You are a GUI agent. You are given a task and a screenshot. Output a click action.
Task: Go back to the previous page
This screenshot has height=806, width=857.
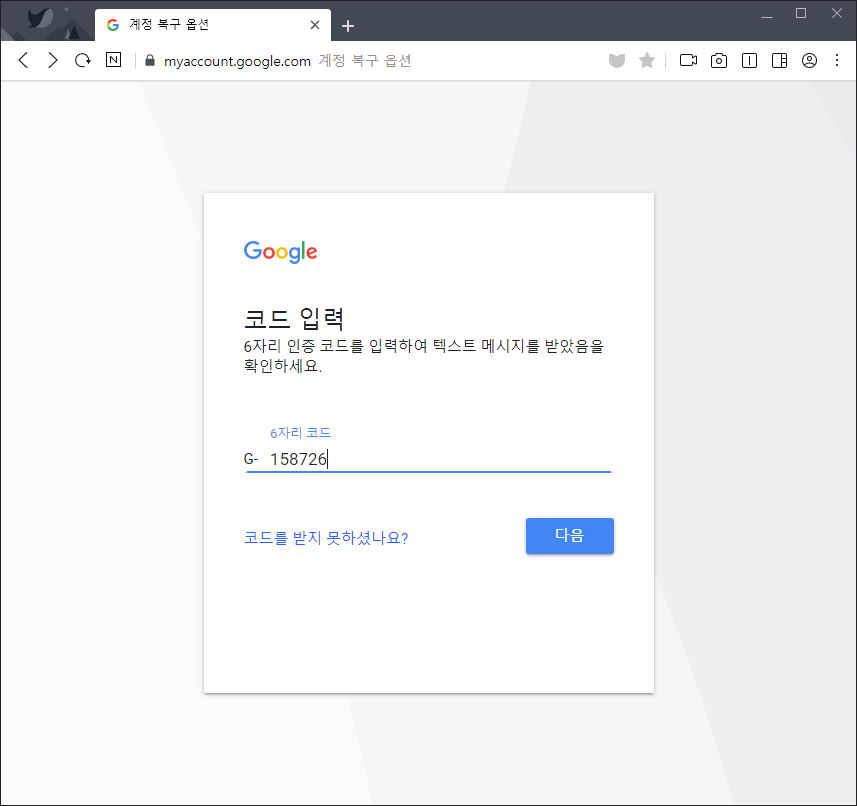click(23, 60)
